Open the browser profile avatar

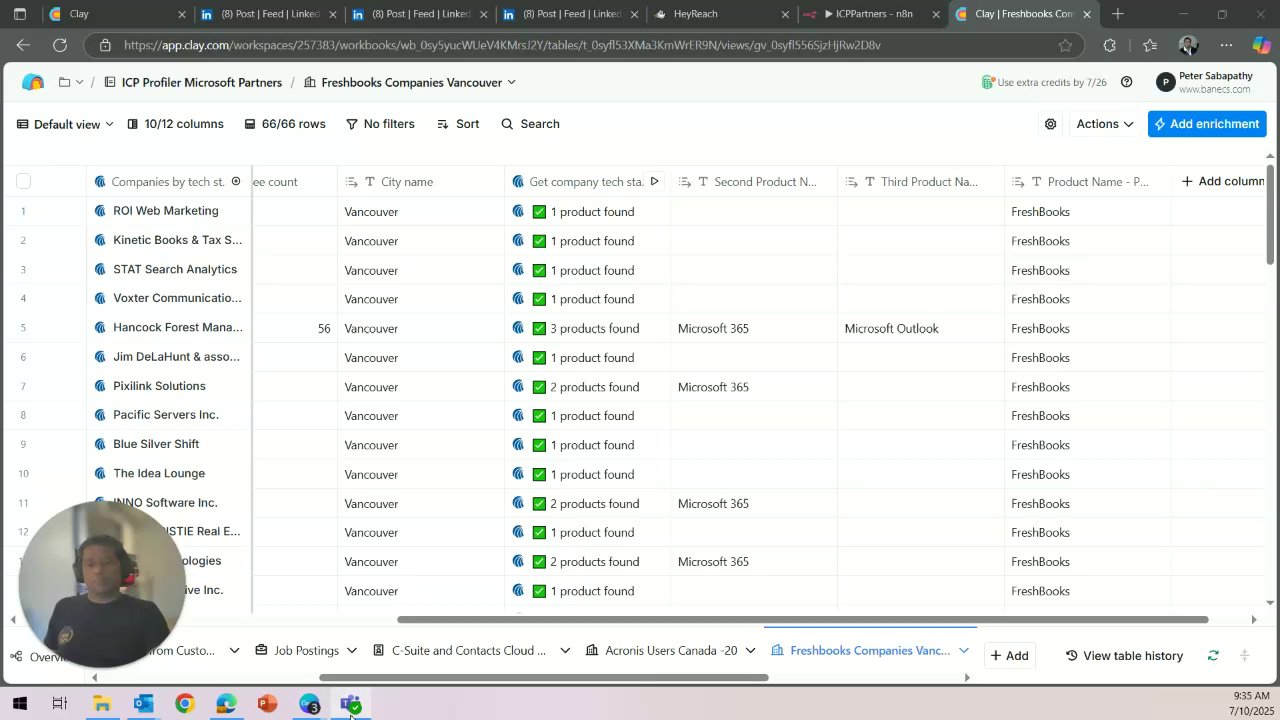coord(1188,45)
